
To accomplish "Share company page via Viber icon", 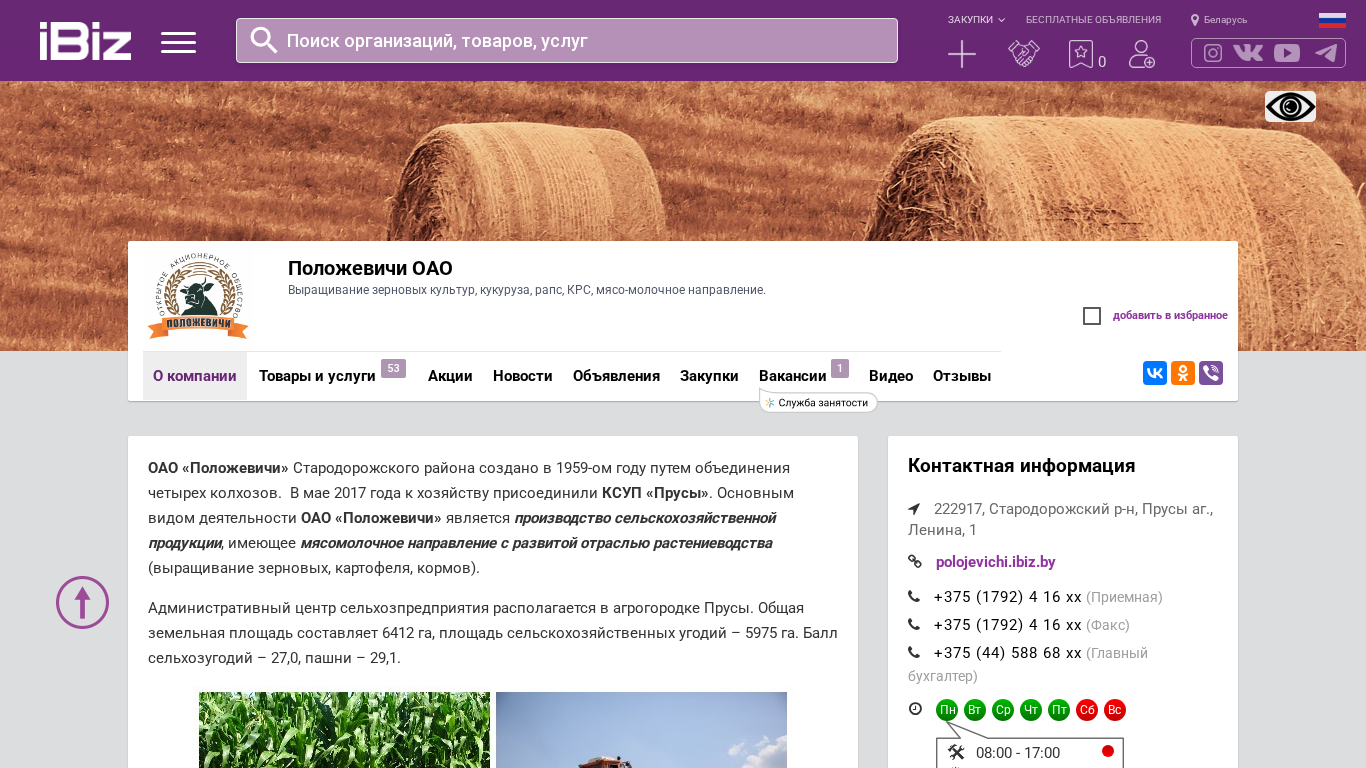I will 1211,373.
